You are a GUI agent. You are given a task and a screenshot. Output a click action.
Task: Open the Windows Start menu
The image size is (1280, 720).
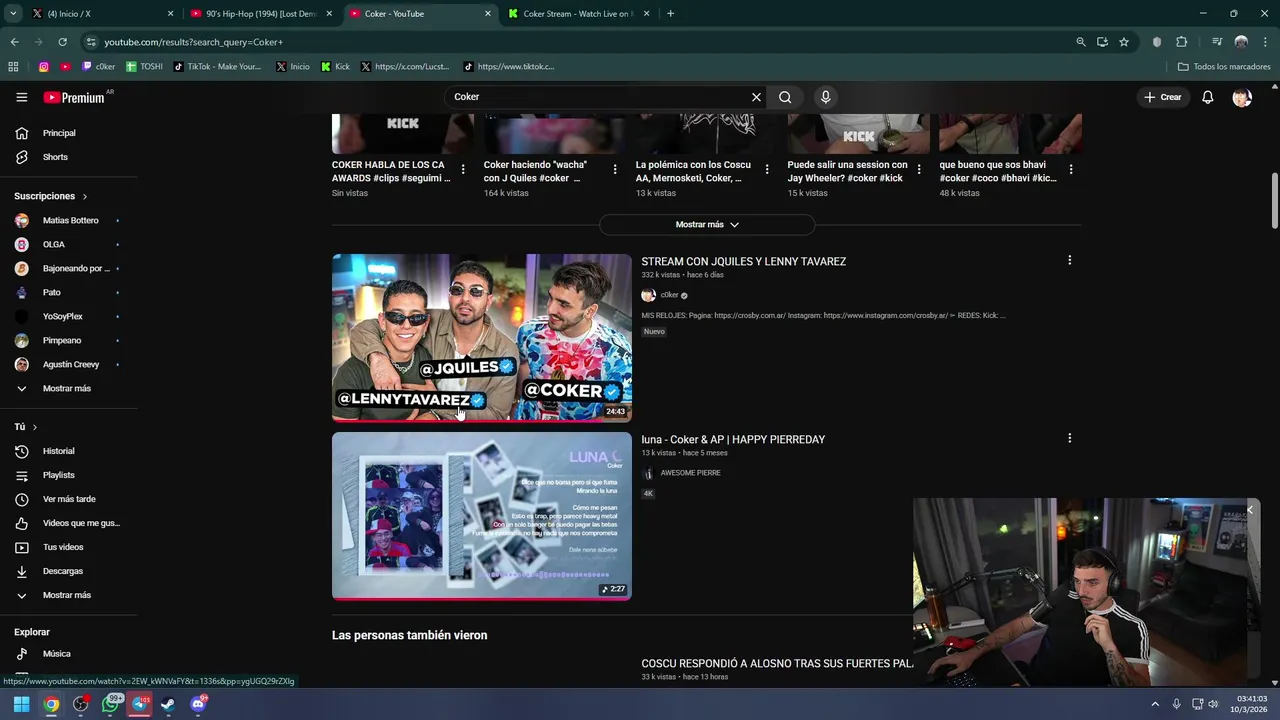click(x=21, y=704)
